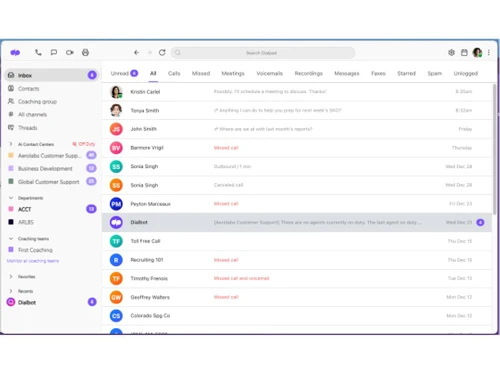
Task: Expand the AI Contact Centers section
Action: pos(11,144)
